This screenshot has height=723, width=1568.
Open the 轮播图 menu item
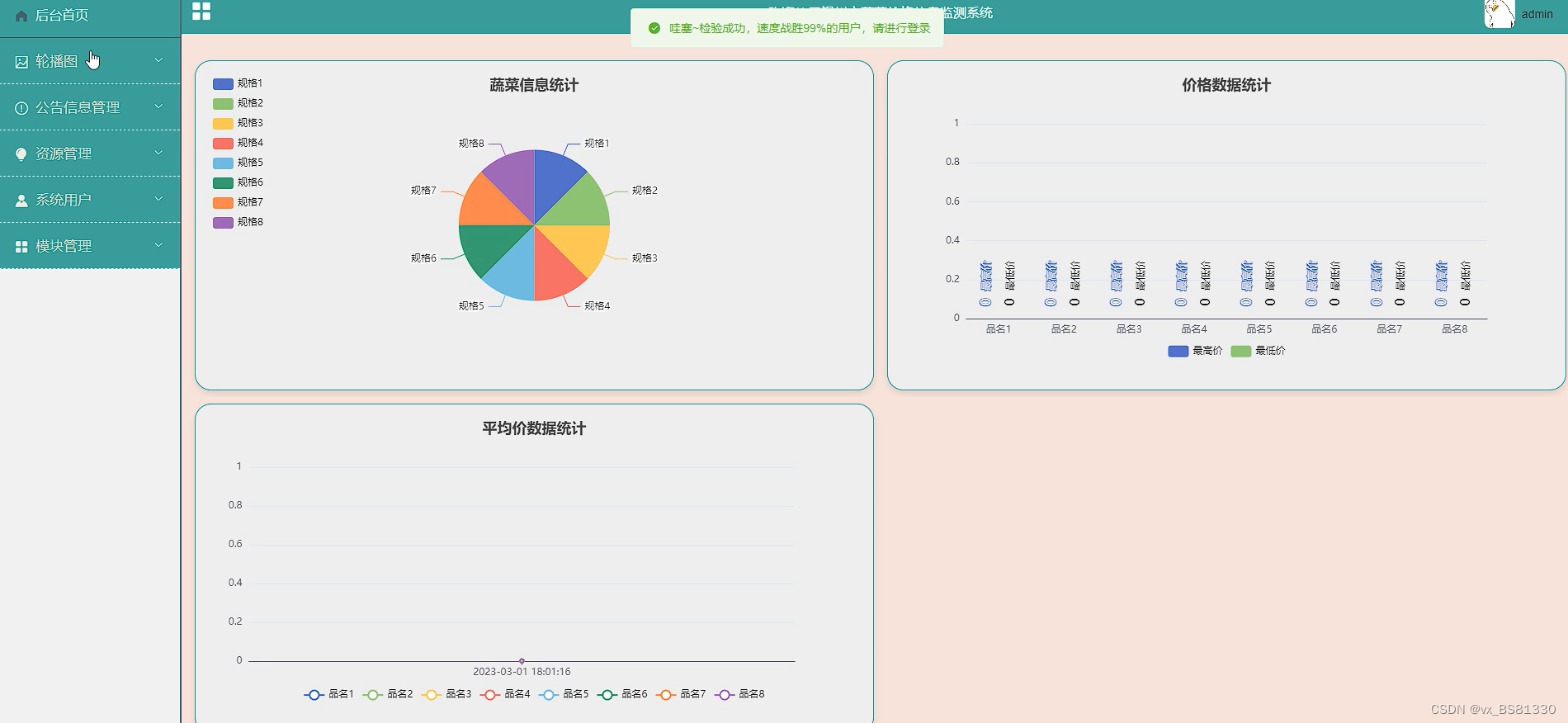(x=90, y=61)
